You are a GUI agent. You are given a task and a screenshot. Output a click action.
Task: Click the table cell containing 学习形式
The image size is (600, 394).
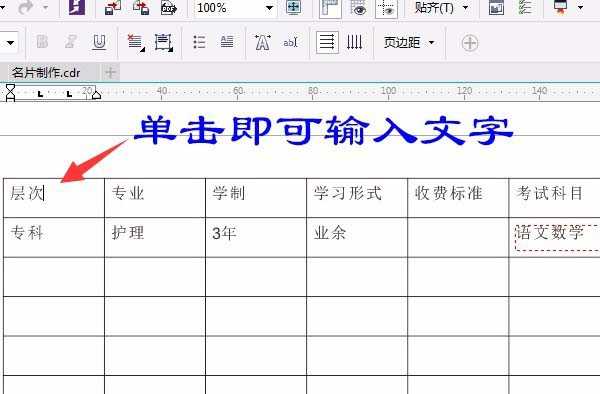(357, 198)
